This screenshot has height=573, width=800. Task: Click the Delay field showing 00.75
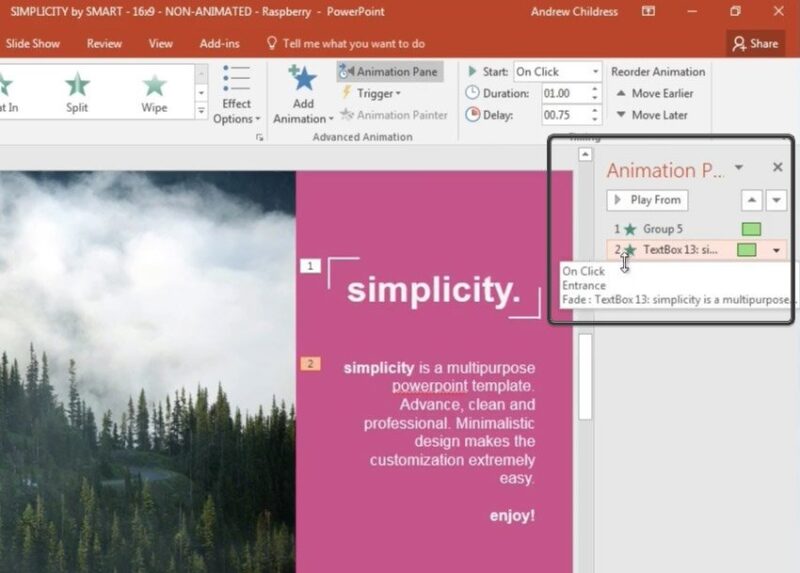pyautogui.click(x=565, y=115)
